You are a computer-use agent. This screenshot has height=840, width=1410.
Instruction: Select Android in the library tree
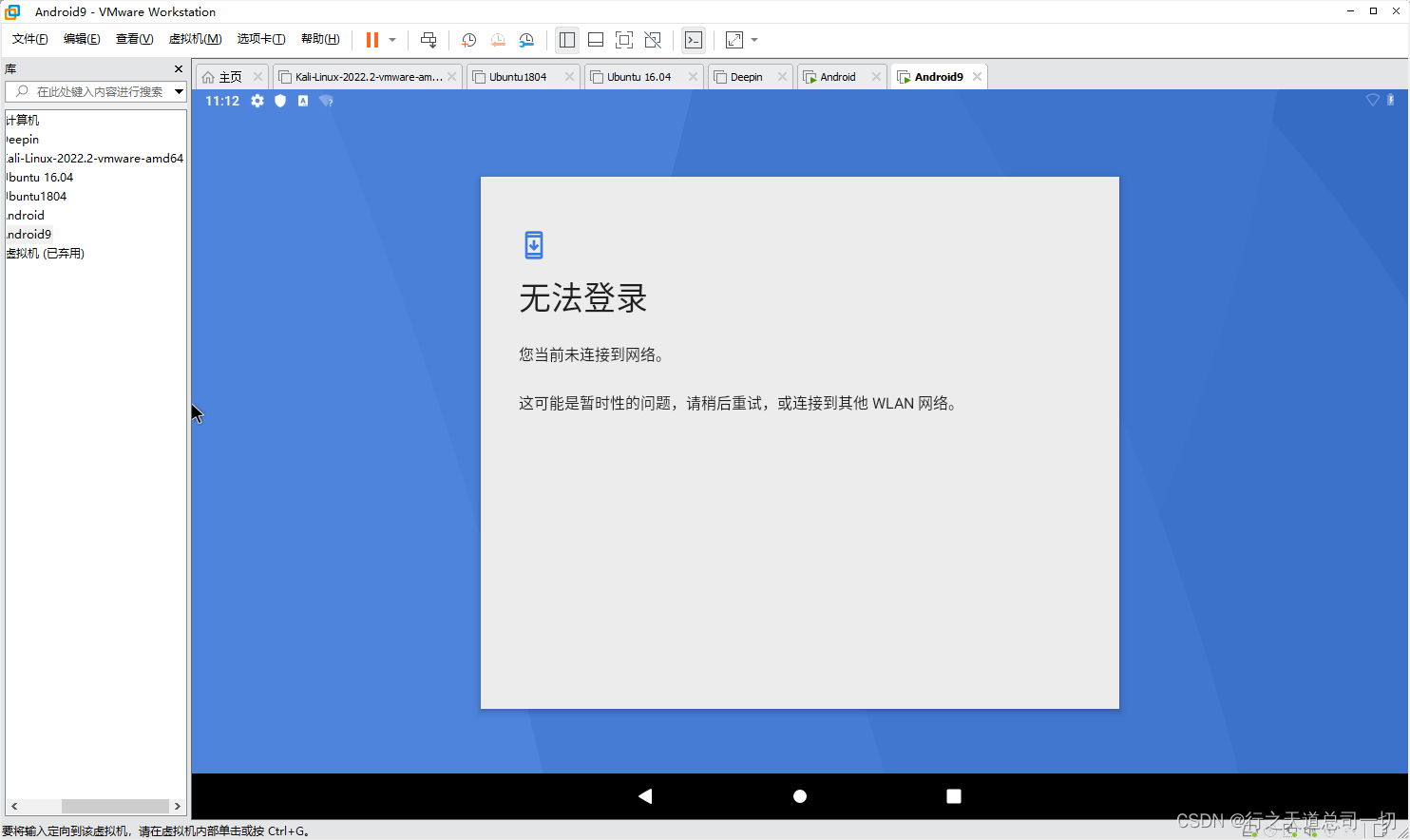point(26,215)
